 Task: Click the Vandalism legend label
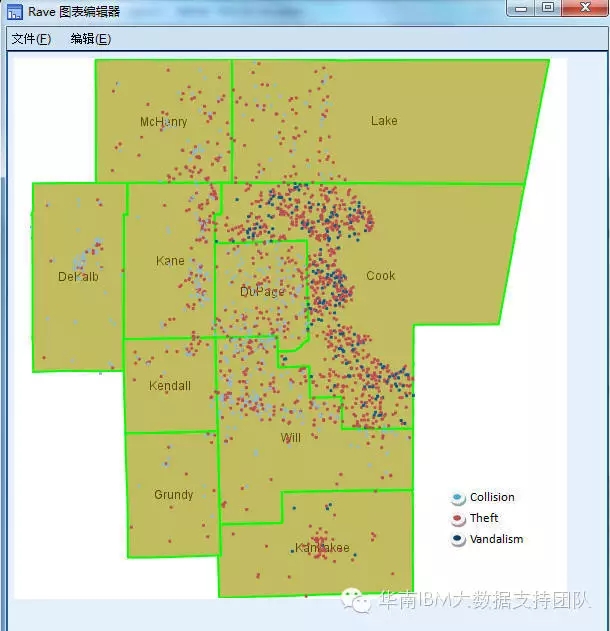497,539
